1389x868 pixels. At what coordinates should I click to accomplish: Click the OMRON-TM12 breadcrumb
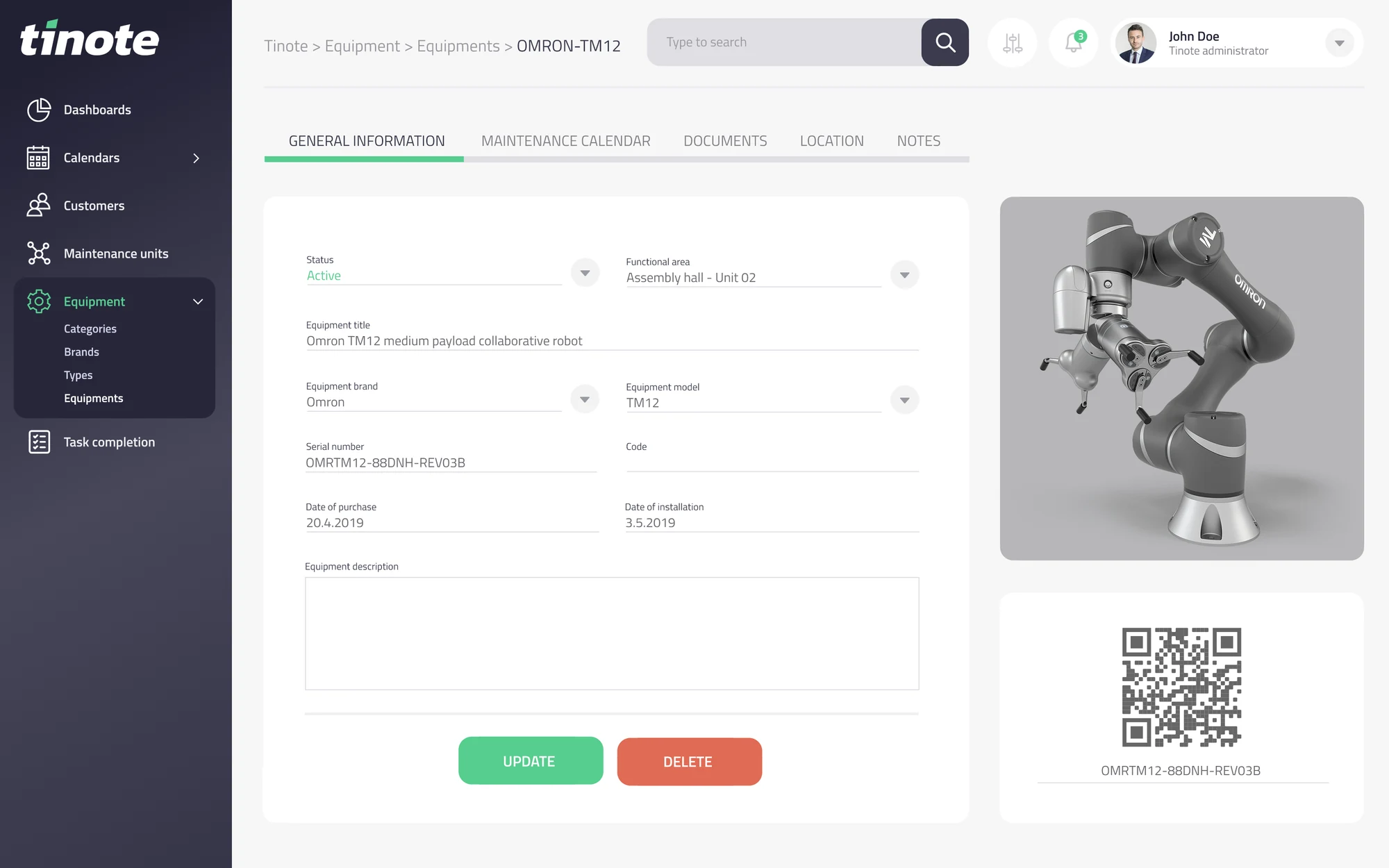point(569,46)
